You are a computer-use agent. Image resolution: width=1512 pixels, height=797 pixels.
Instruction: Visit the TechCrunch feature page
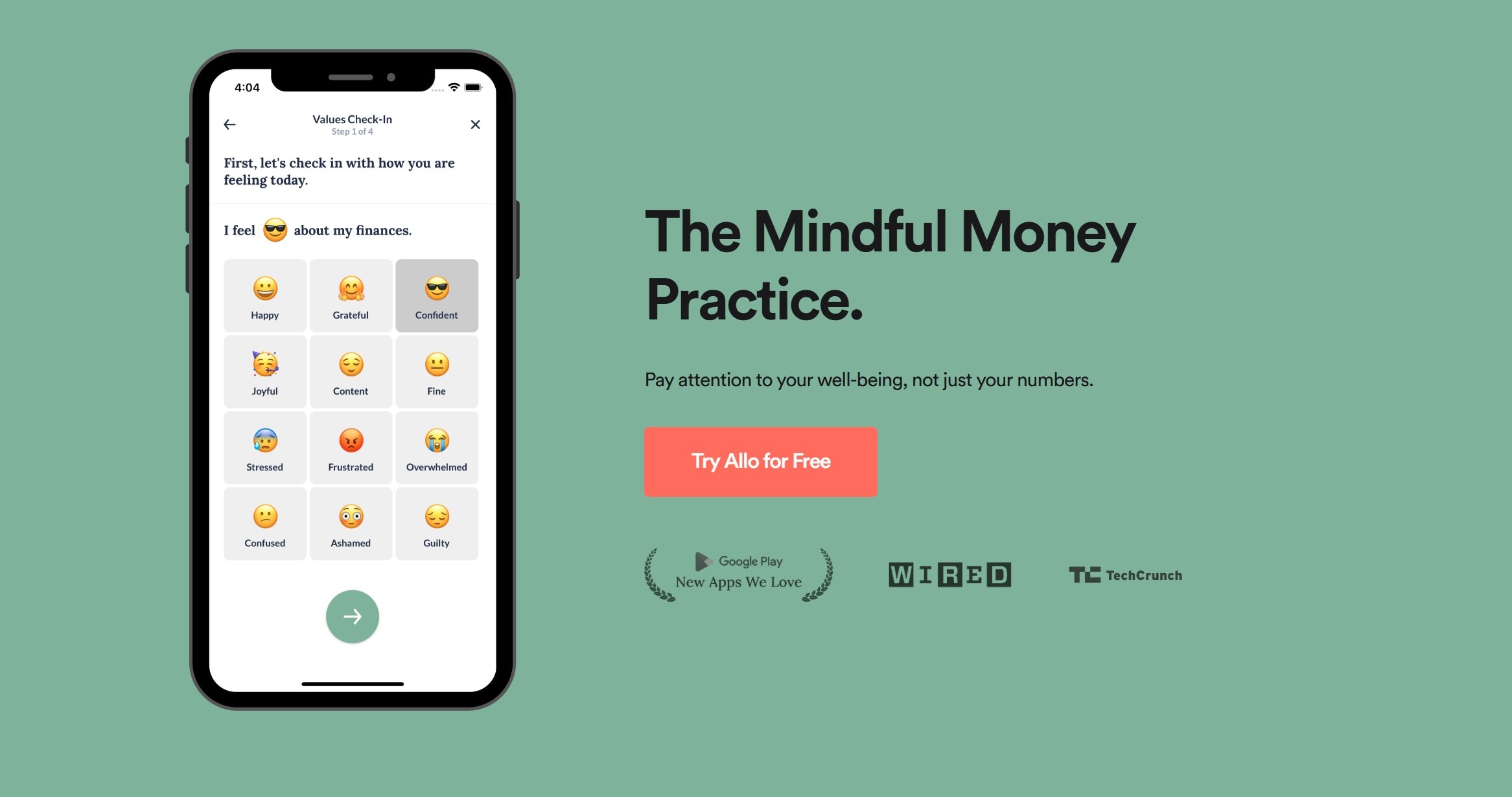pos(1127,574)
